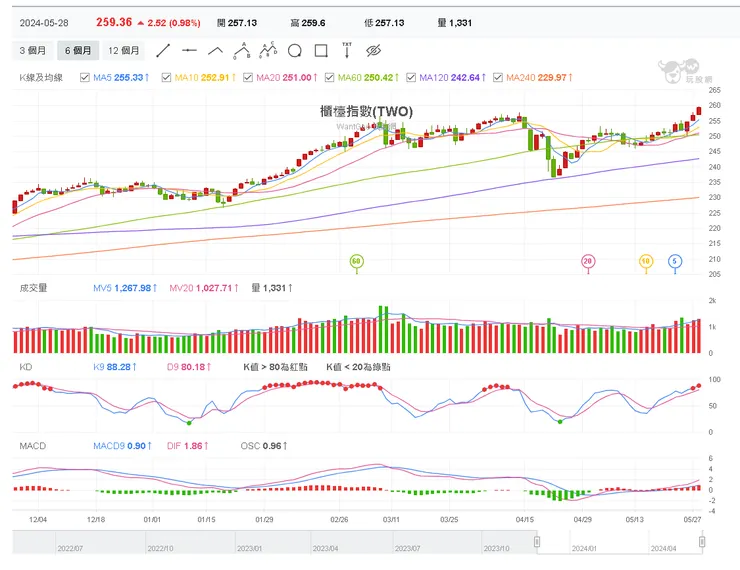Image resolution: width=740 pixels, height=570 pixels.
Task: Select the TXT text annotation tool
Action: [x=347, y=50]
